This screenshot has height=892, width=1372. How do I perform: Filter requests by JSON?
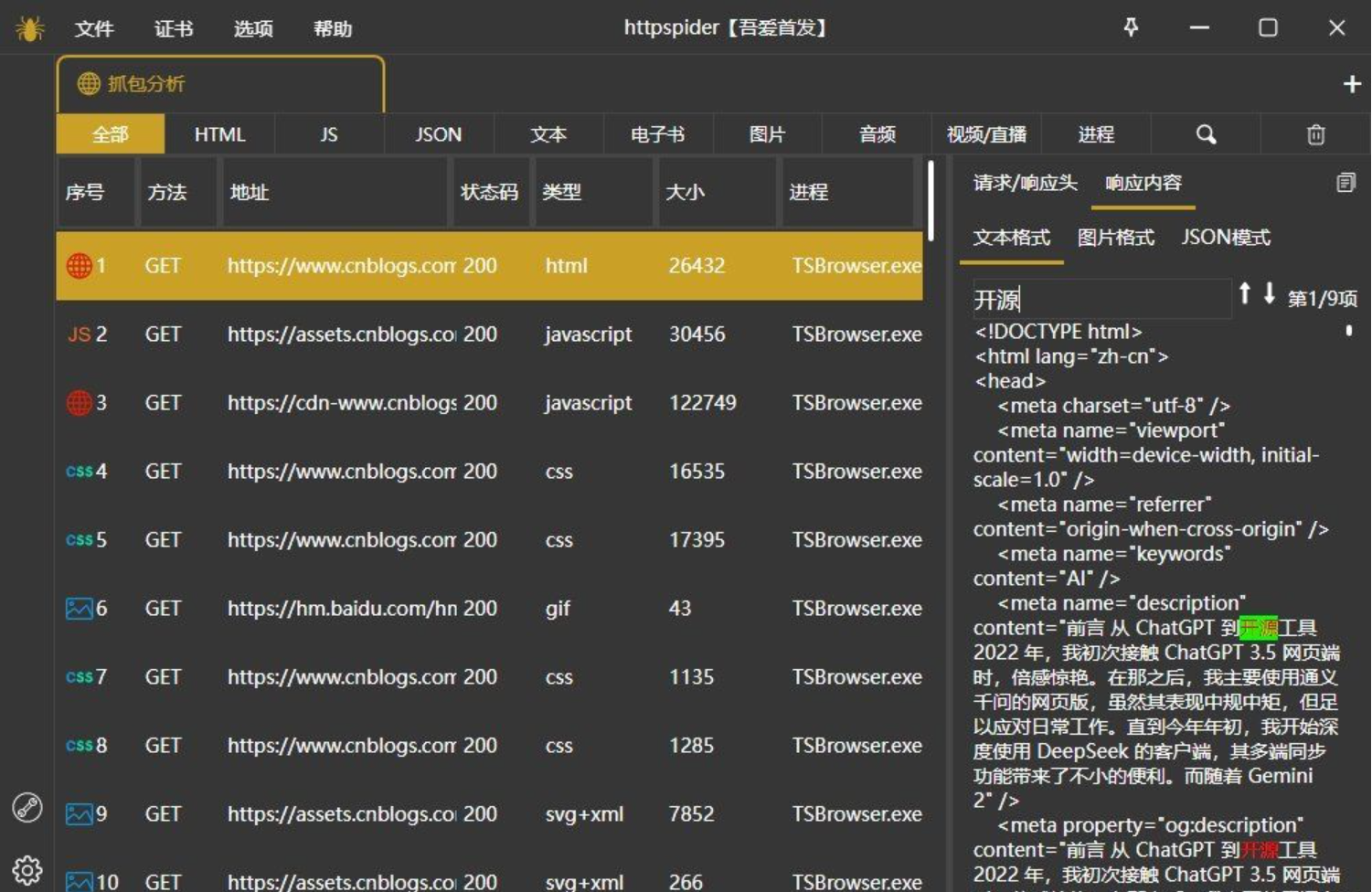439,134
